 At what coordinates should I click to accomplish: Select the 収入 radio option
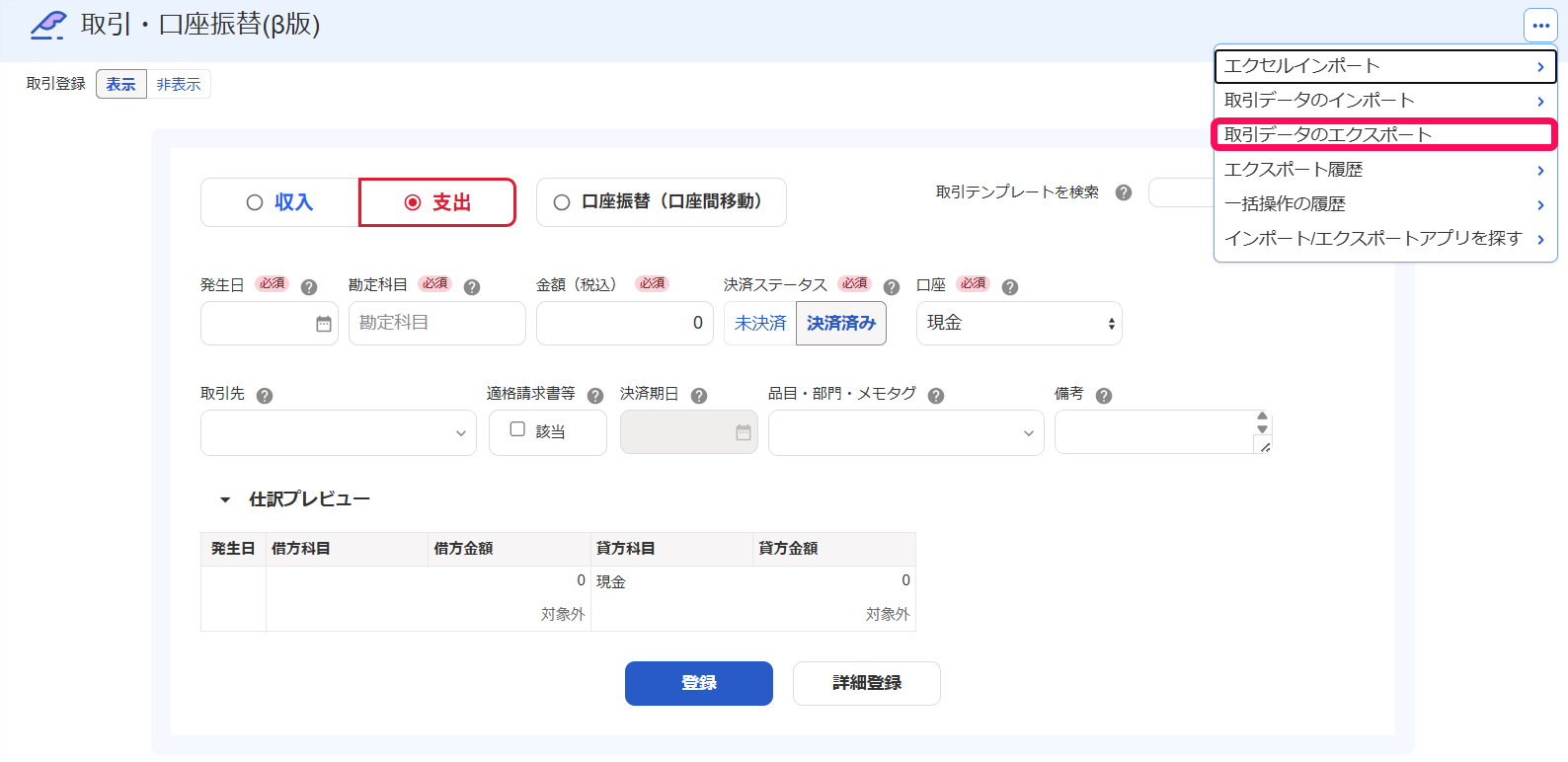coord(279,202)
